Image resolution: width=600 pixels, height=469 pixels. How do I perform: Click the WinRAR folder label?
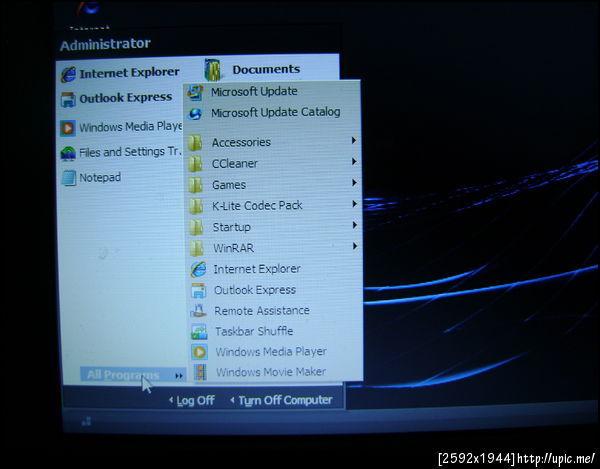tap(233, 248)
